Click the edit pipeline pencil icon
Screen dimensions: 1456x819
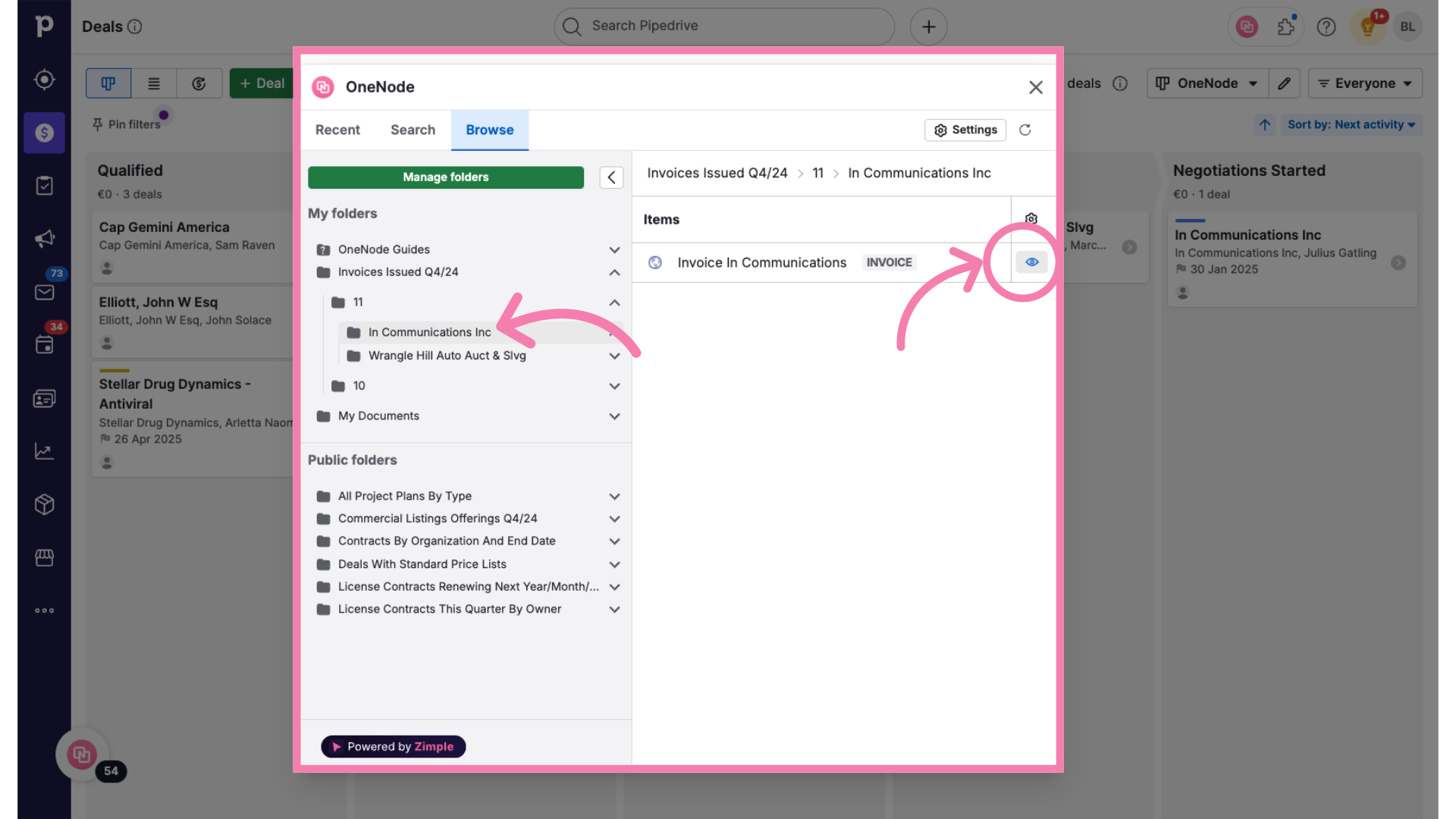point(1284,83)
